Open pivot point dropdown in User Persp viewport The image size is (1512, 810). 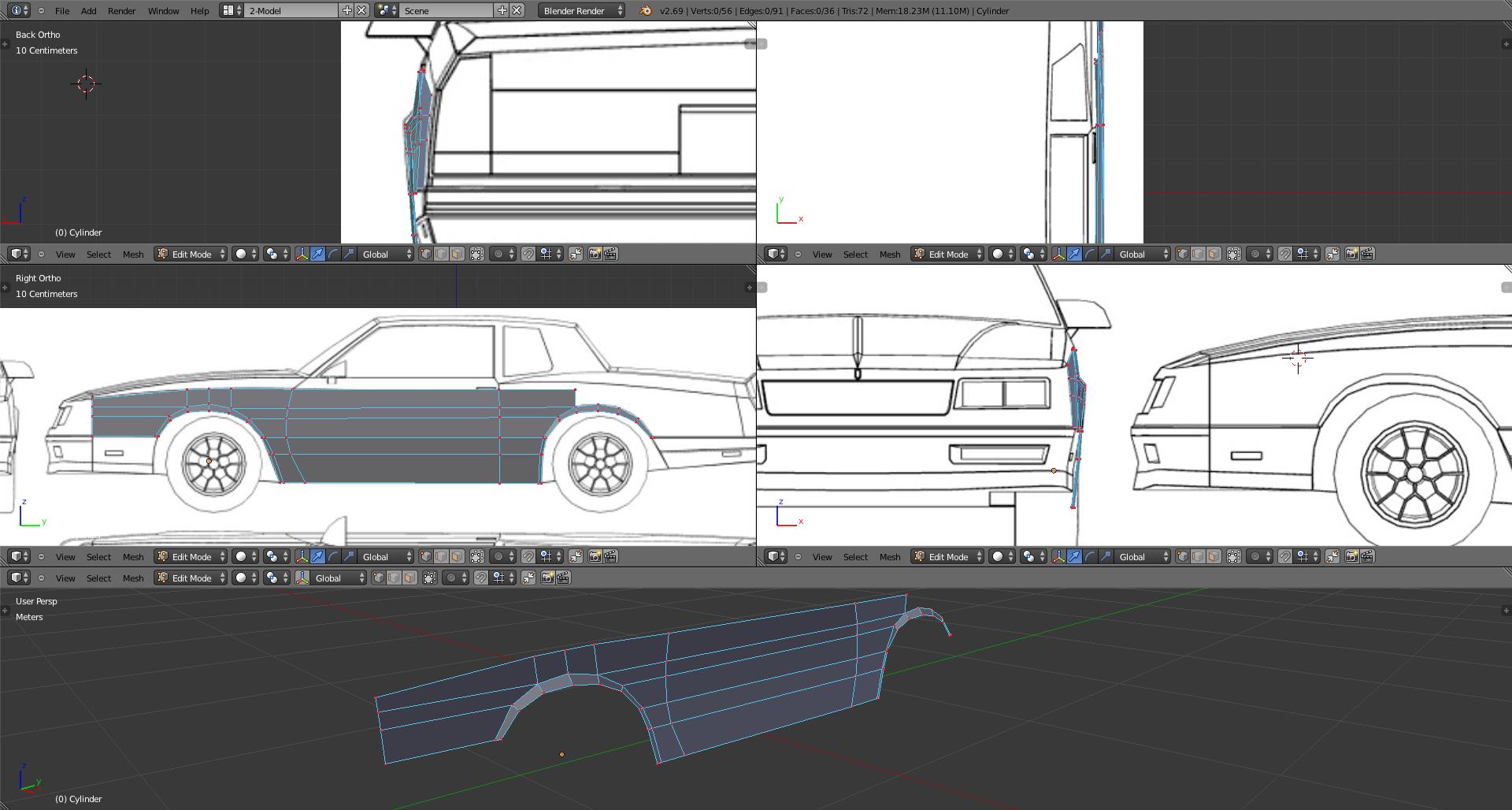[x=276, y=578]
